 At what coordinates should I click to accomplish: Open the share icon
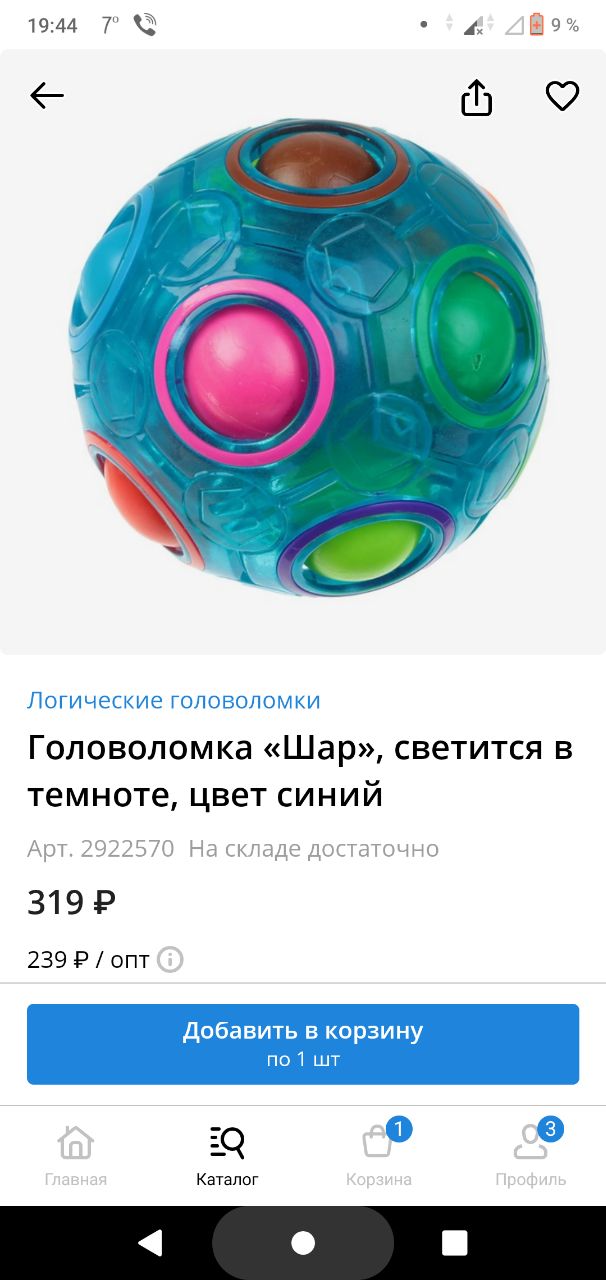click(x=477, y=97)
